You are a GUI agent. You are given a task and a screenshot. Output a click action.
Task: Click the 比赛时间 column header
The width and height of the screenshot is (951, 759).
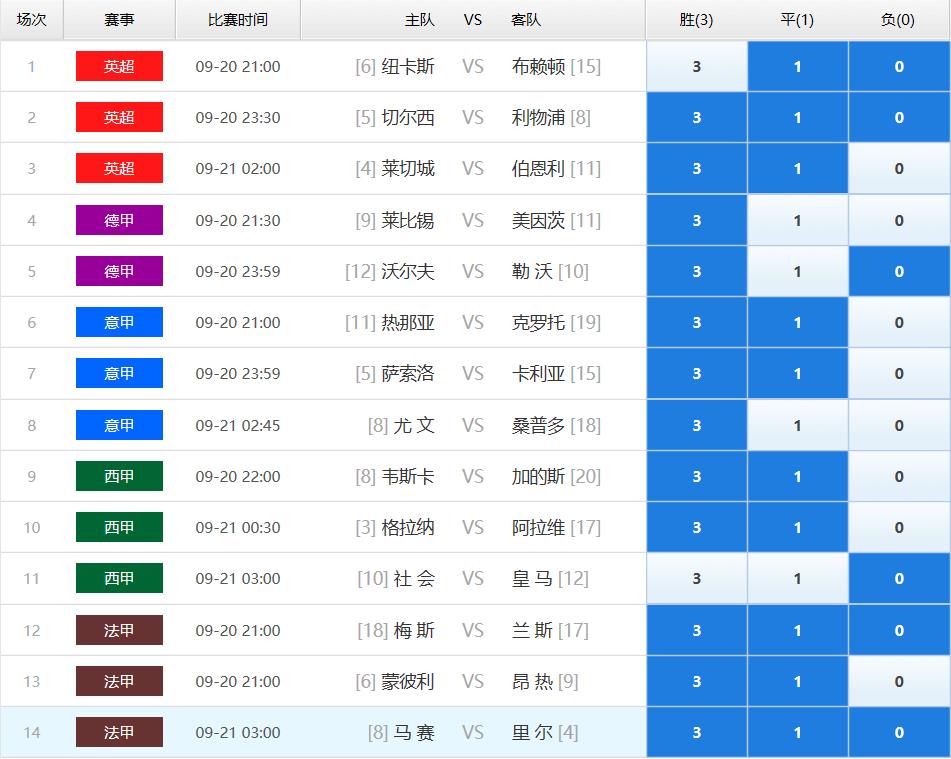[238, 19]
